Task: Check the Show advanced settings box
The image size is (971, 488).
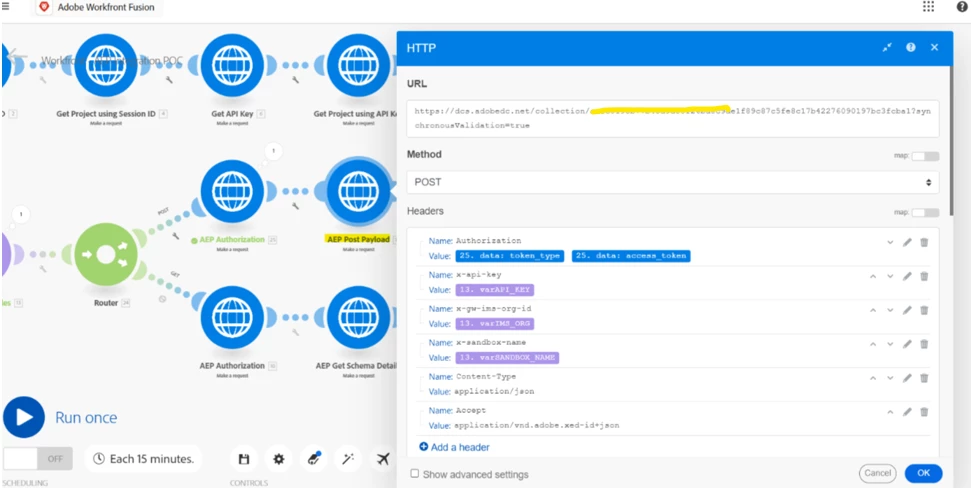Action: pos(414,474)
